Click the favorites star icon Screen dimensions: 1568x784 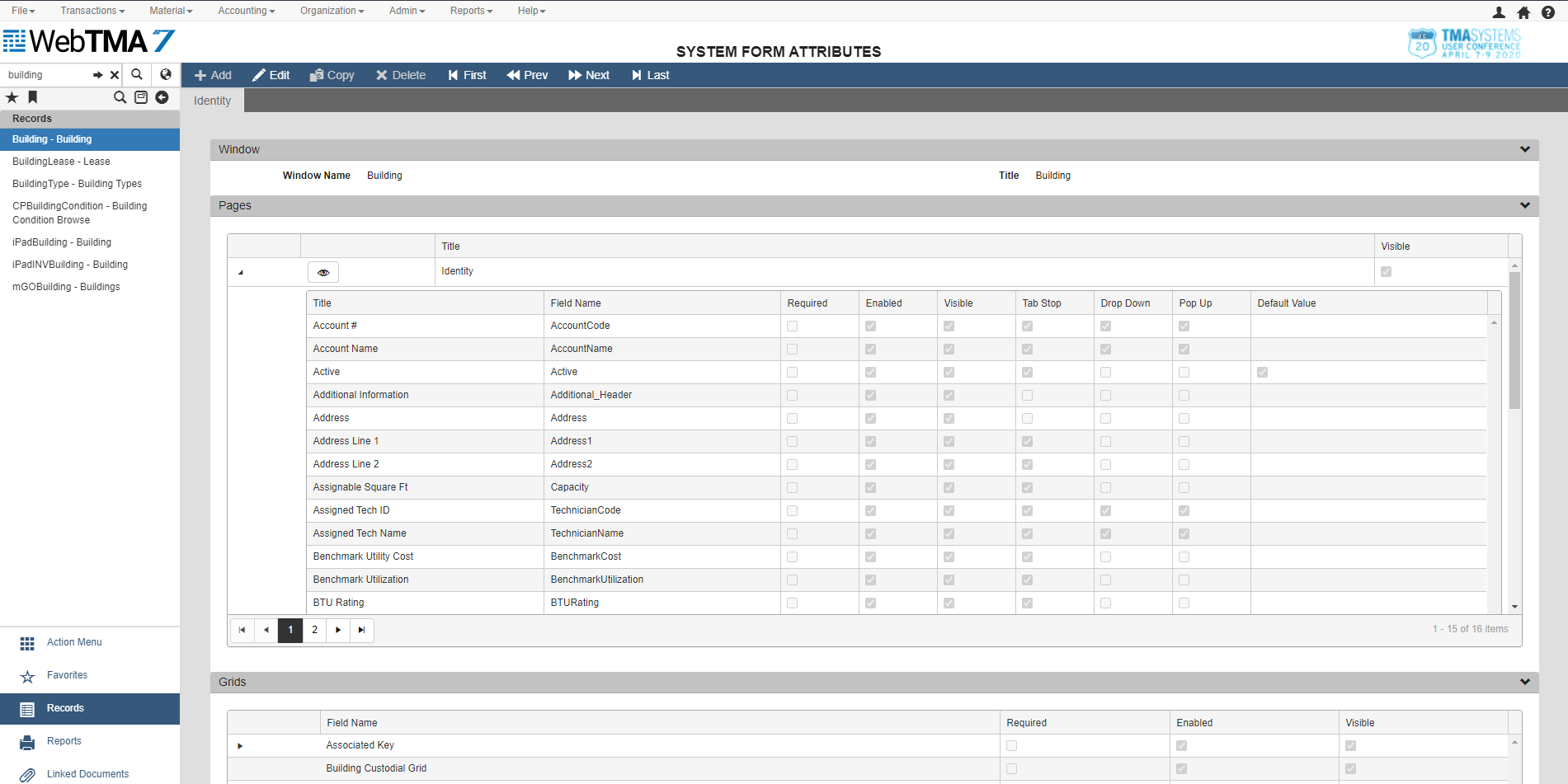point(12,97)
